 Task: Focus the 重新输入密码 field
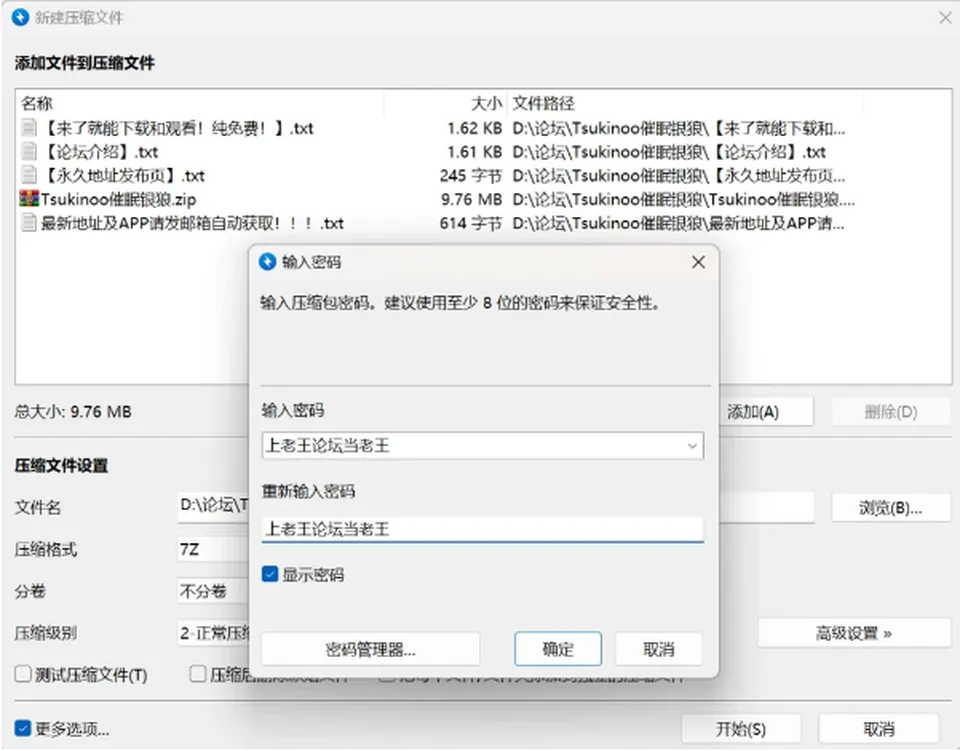(482, 529)
